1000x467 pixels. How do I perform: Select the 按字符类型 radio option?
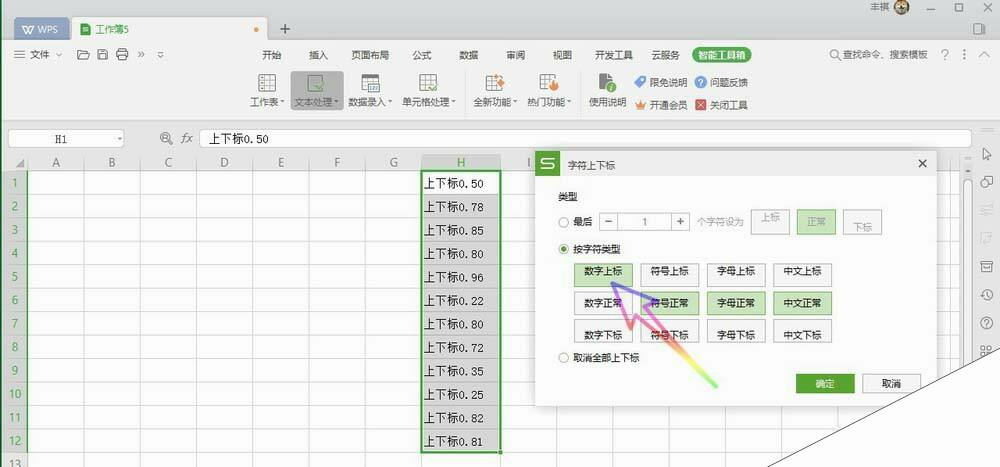(564, 248)
